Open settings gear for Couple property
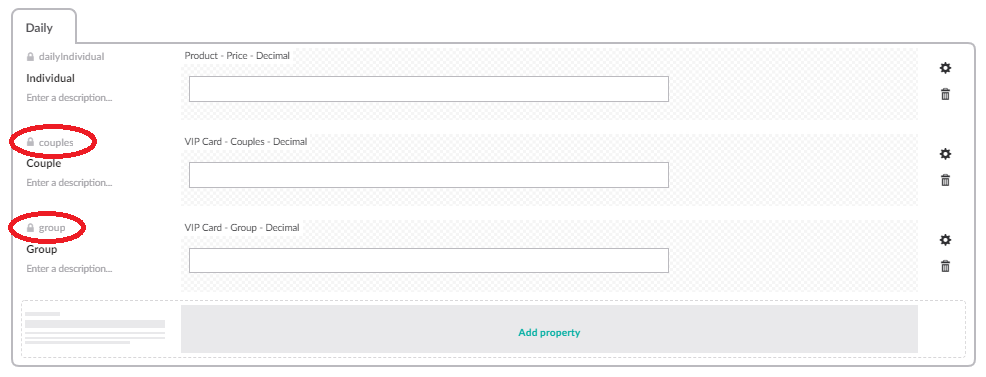 (x=945, y=154)
